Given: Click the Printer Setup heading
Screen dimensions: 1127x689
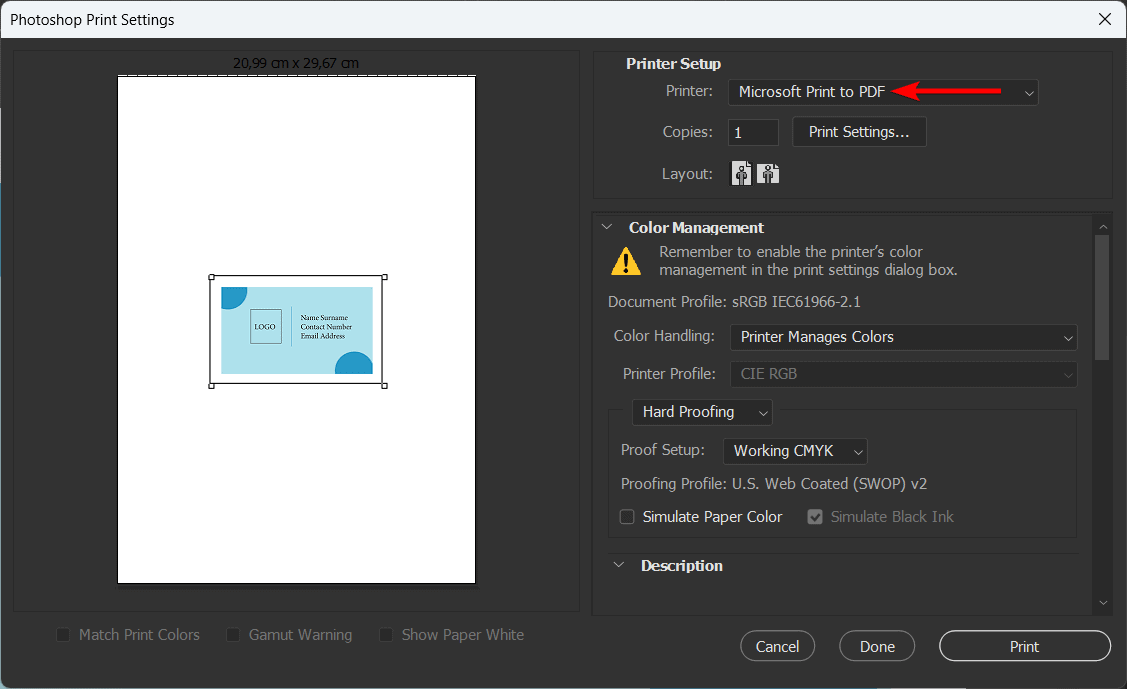Looking at the screenshot, I should pos(673,63).
